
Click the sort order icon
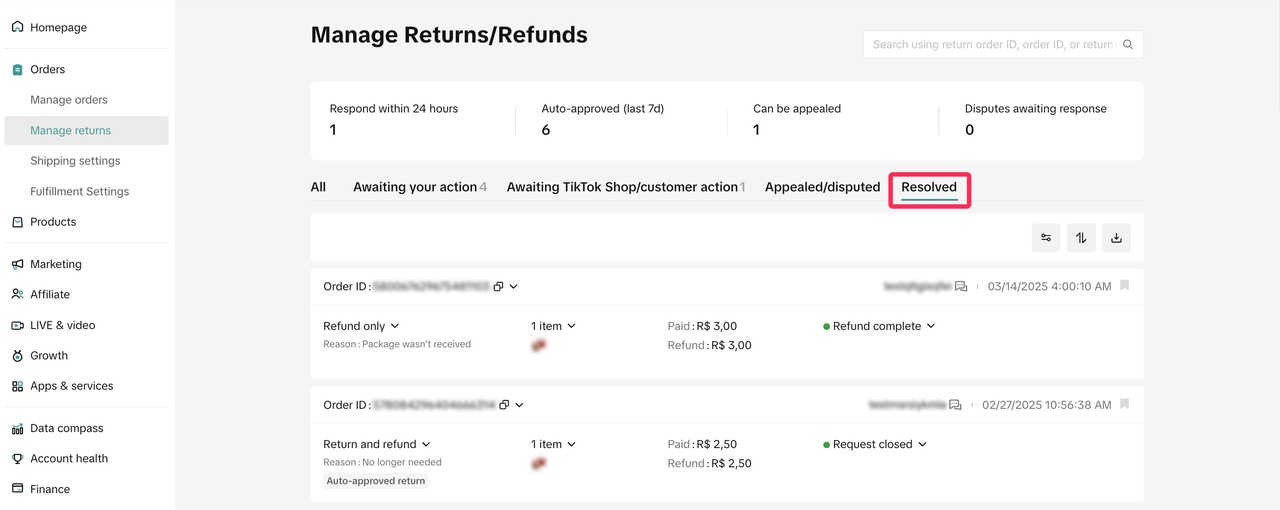click(1081, 238)
